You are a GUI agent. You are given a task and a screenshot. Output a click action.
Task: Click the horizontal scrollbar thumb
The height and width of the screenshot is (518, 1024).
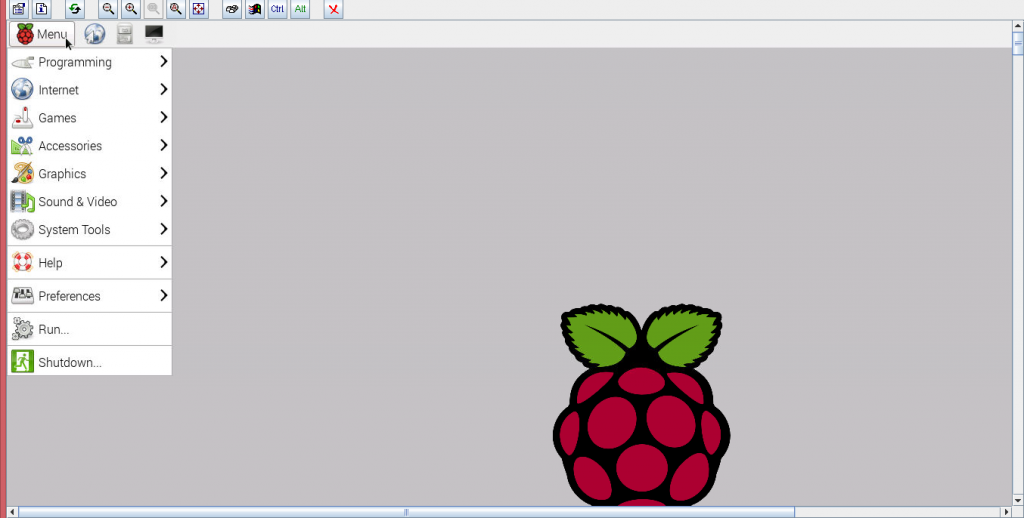point(406,512)
